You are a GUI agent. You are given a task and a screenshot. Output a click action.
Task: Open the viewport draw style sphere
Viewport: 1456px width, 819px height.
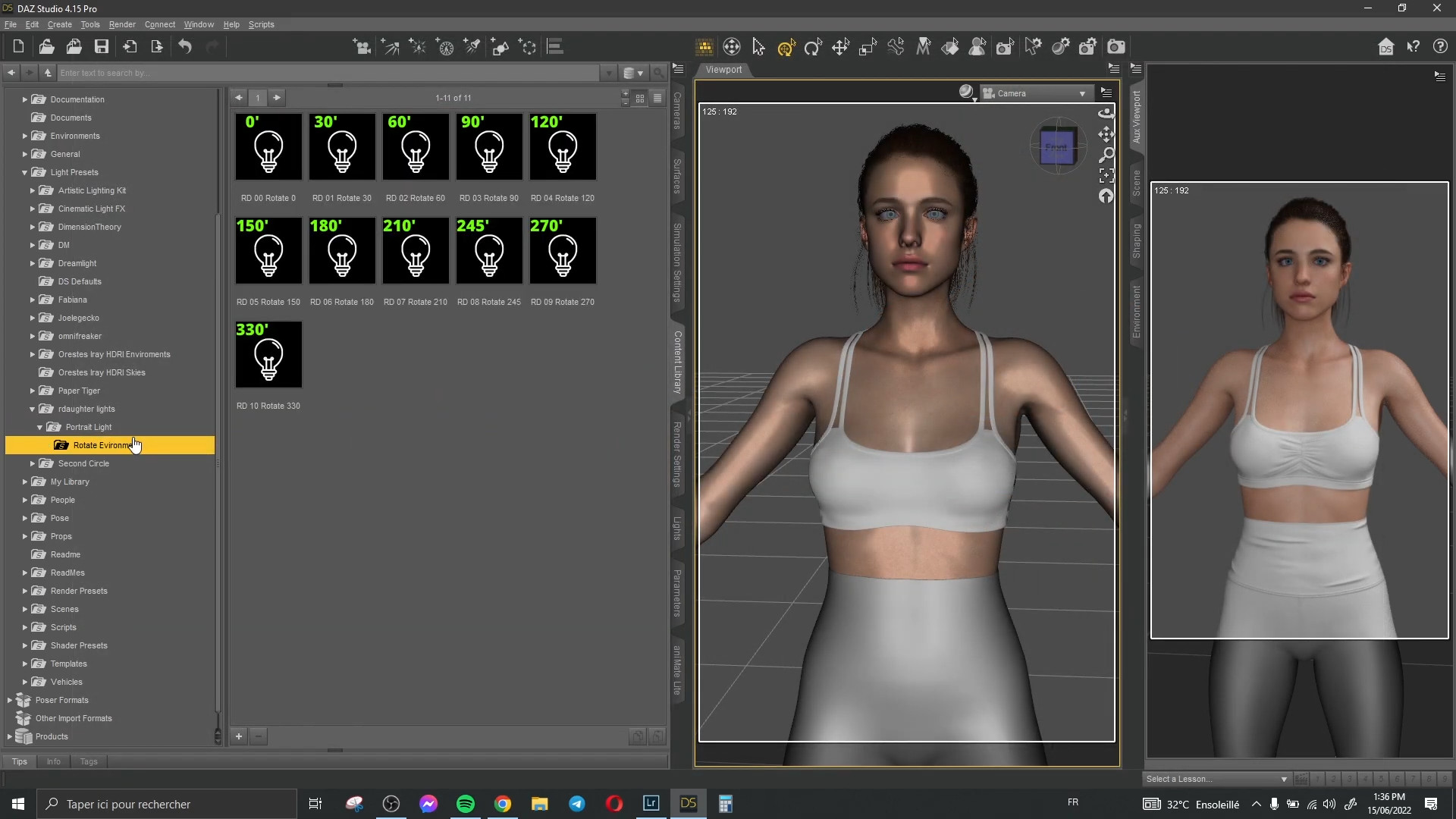[x=966, y=93]
